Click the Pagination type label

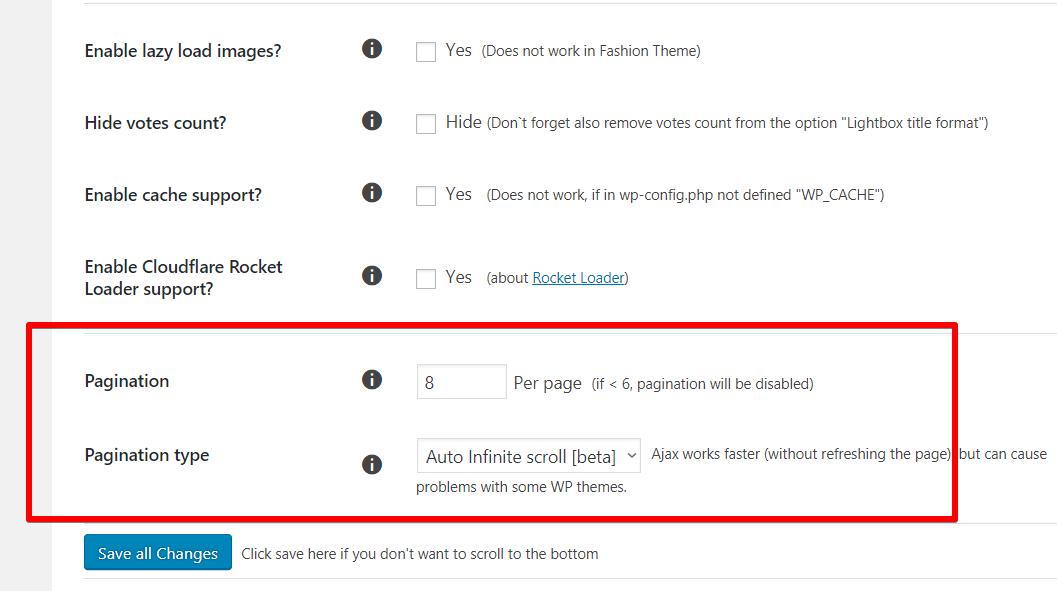147,456
